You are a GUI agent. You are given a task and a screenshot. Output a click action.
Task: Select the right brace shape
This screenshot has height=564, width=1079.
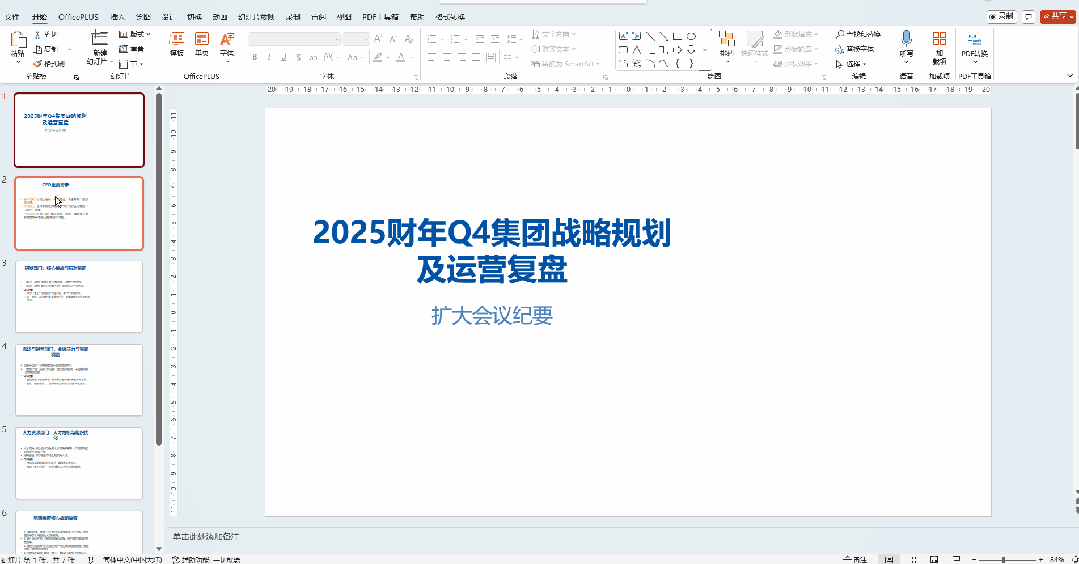[x=690, y=63]
